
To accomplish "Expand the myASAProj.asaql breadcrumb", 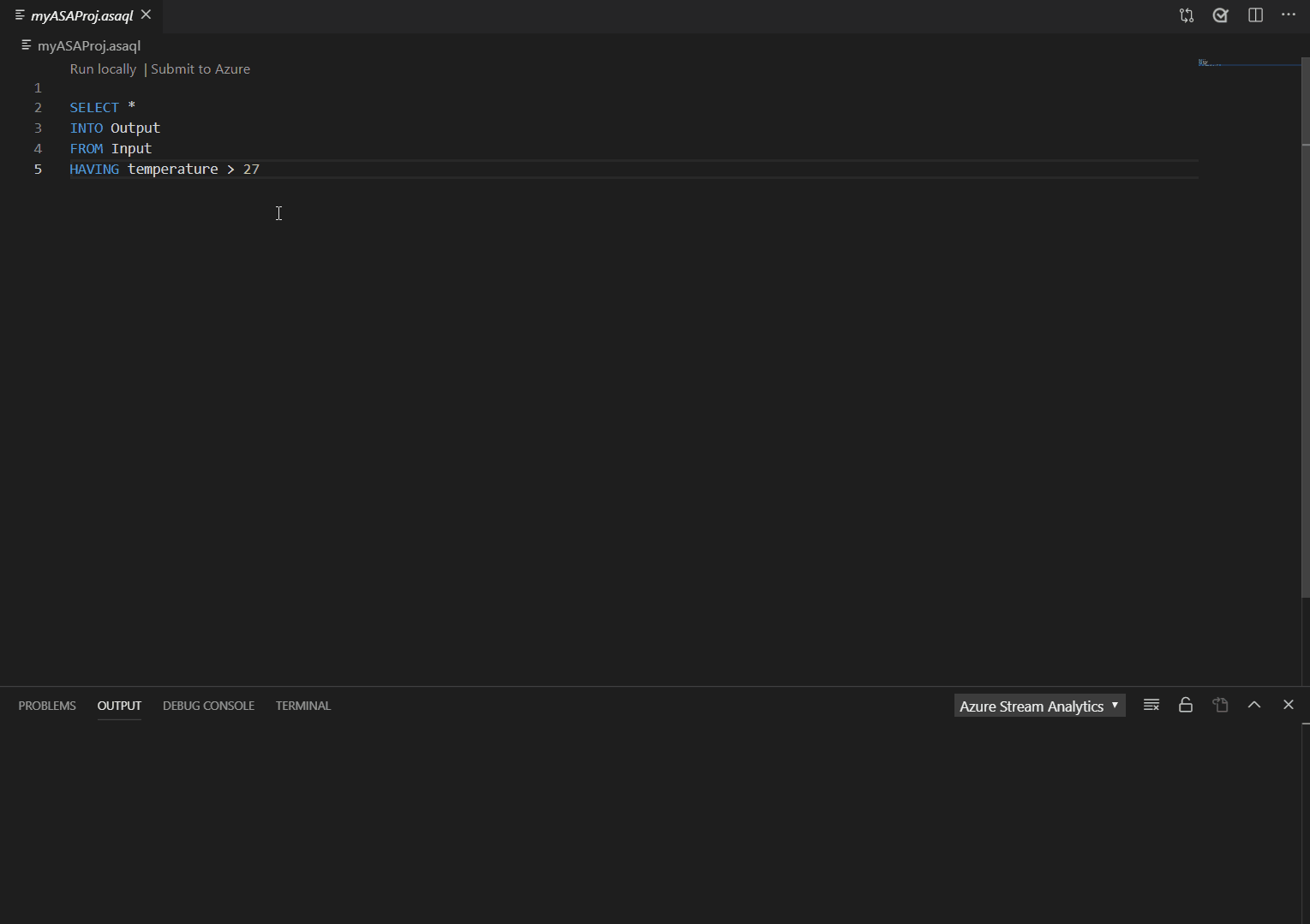I will coord(88,45).
